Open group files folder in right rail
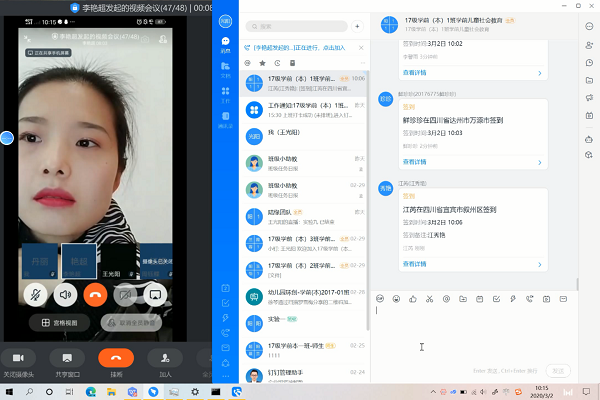Screen dimensions: 600x400 click(x=589, y=80)
